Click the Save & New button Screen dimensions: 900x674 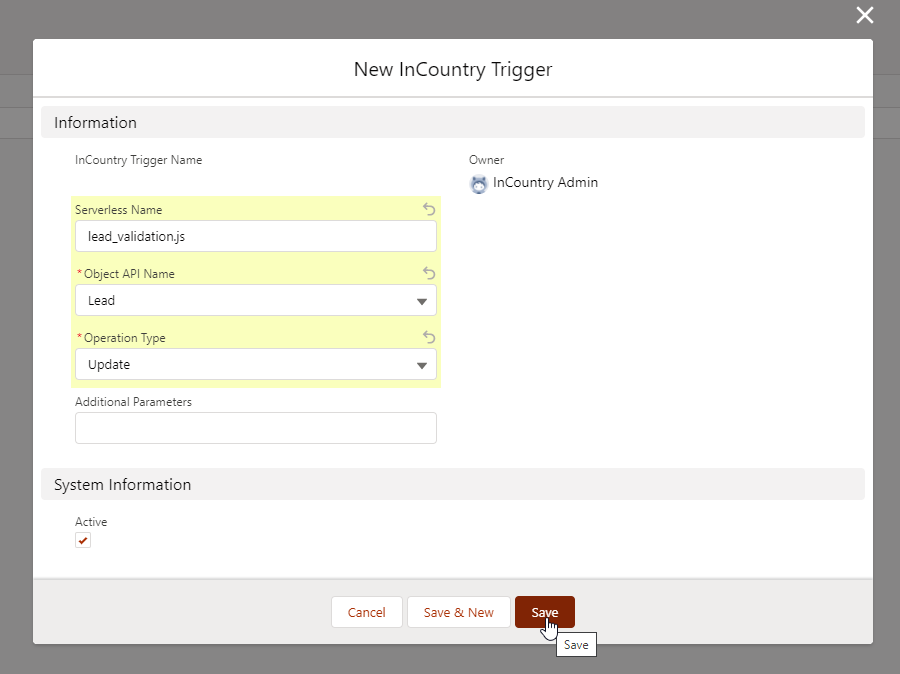coord(458,611)
